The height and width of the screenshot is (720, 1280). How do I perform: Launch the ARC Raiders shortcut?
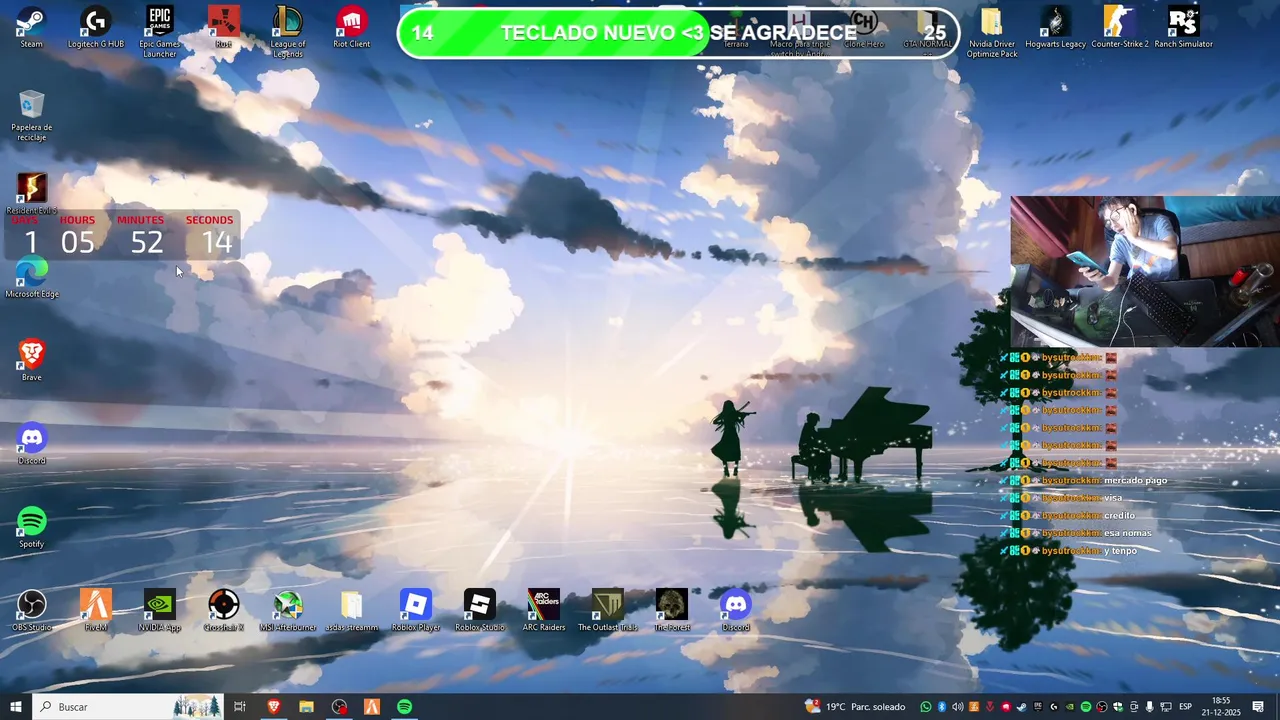543,610
